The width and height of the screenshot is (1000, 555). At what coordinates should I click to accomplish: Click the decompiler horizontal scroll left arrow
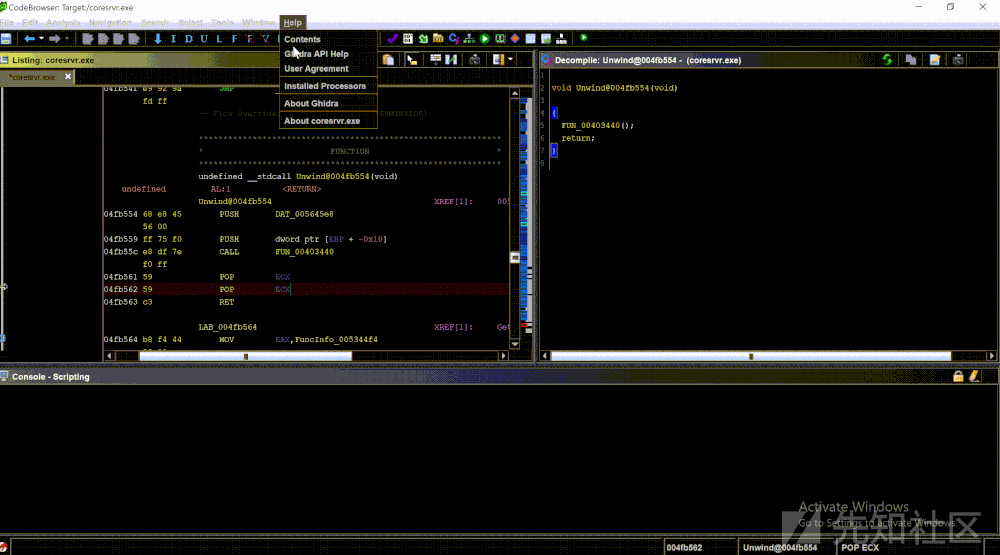pos(545,356)
